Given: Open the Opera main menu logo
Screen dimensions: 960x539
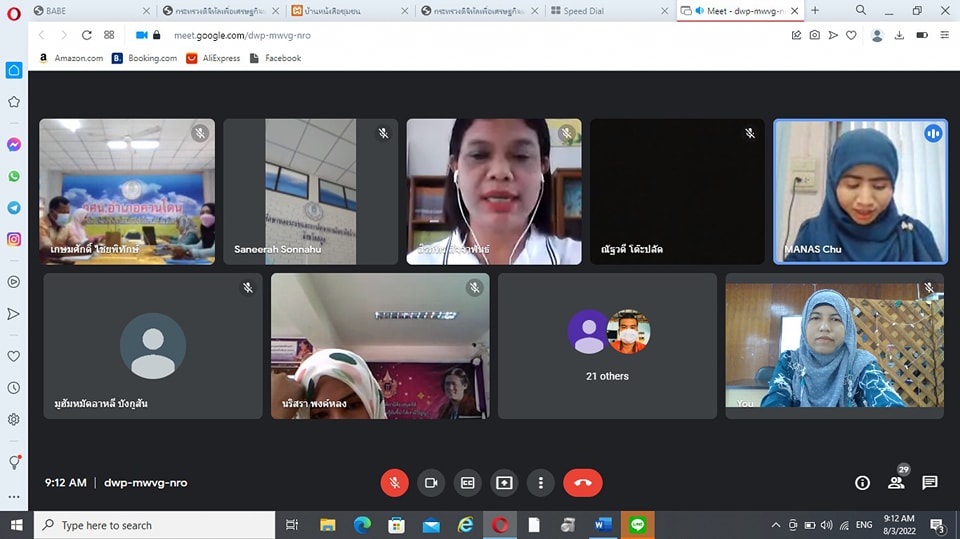Looking at the screenshot, I should 14,11.
